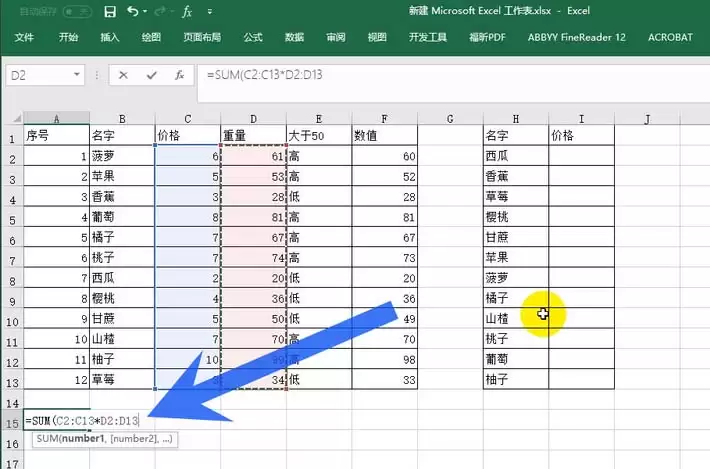Select column G header
Viewport: 710px width, 469px height.
(x=450, y=119)
